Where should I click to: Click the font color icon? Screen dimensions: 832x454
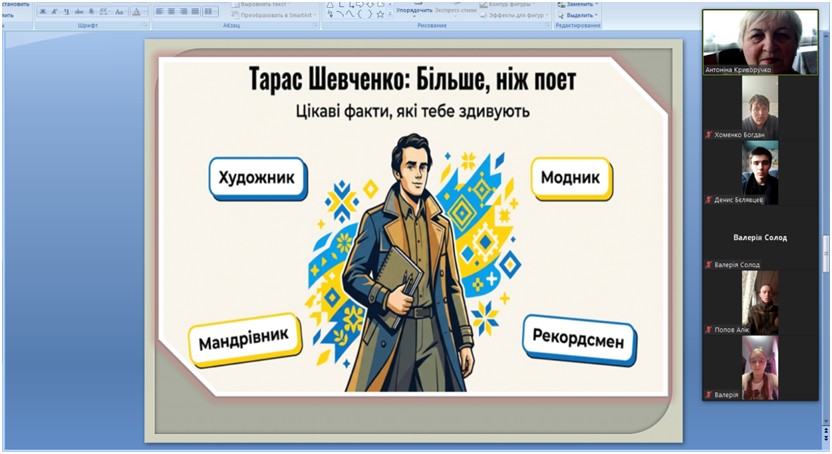point(135,12)
